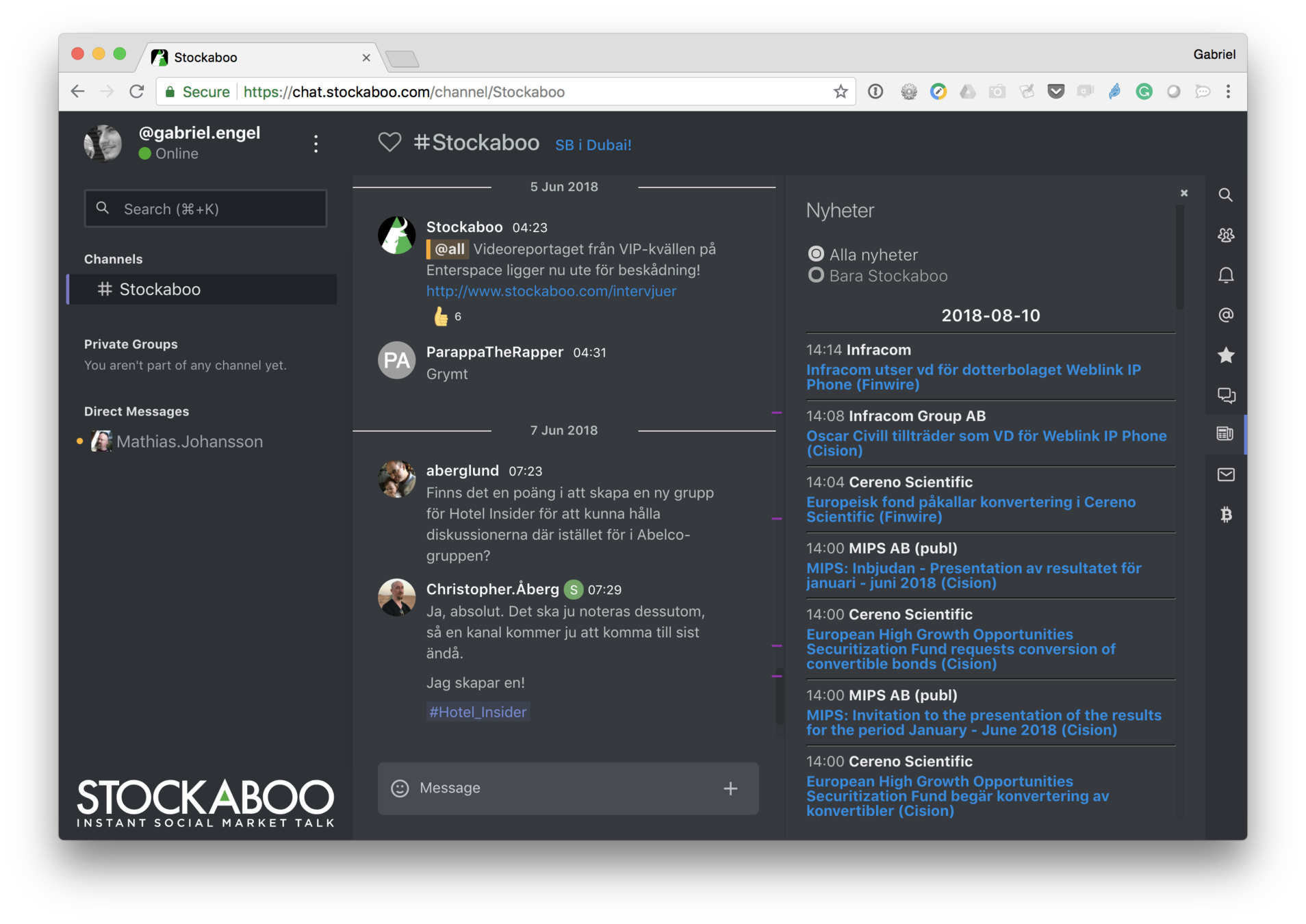
Task: Open the Stockaboo channel in sidebar
Action: click(203, 290)
